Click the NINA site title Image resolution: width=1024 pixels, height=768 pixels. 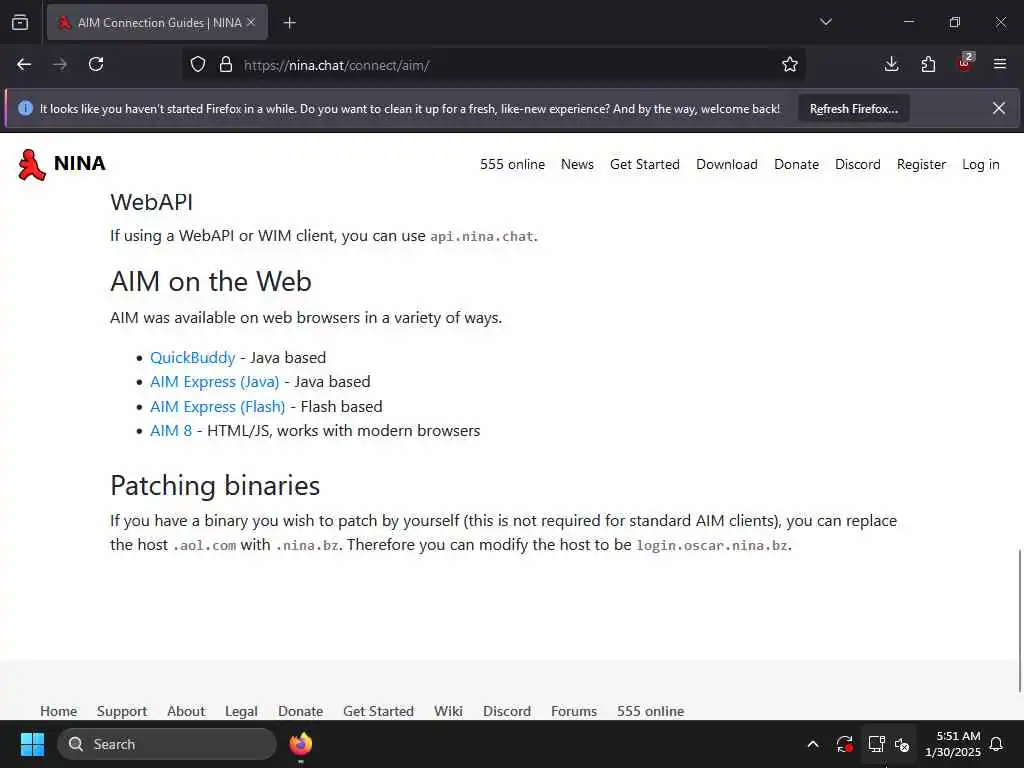coord(80,163)
